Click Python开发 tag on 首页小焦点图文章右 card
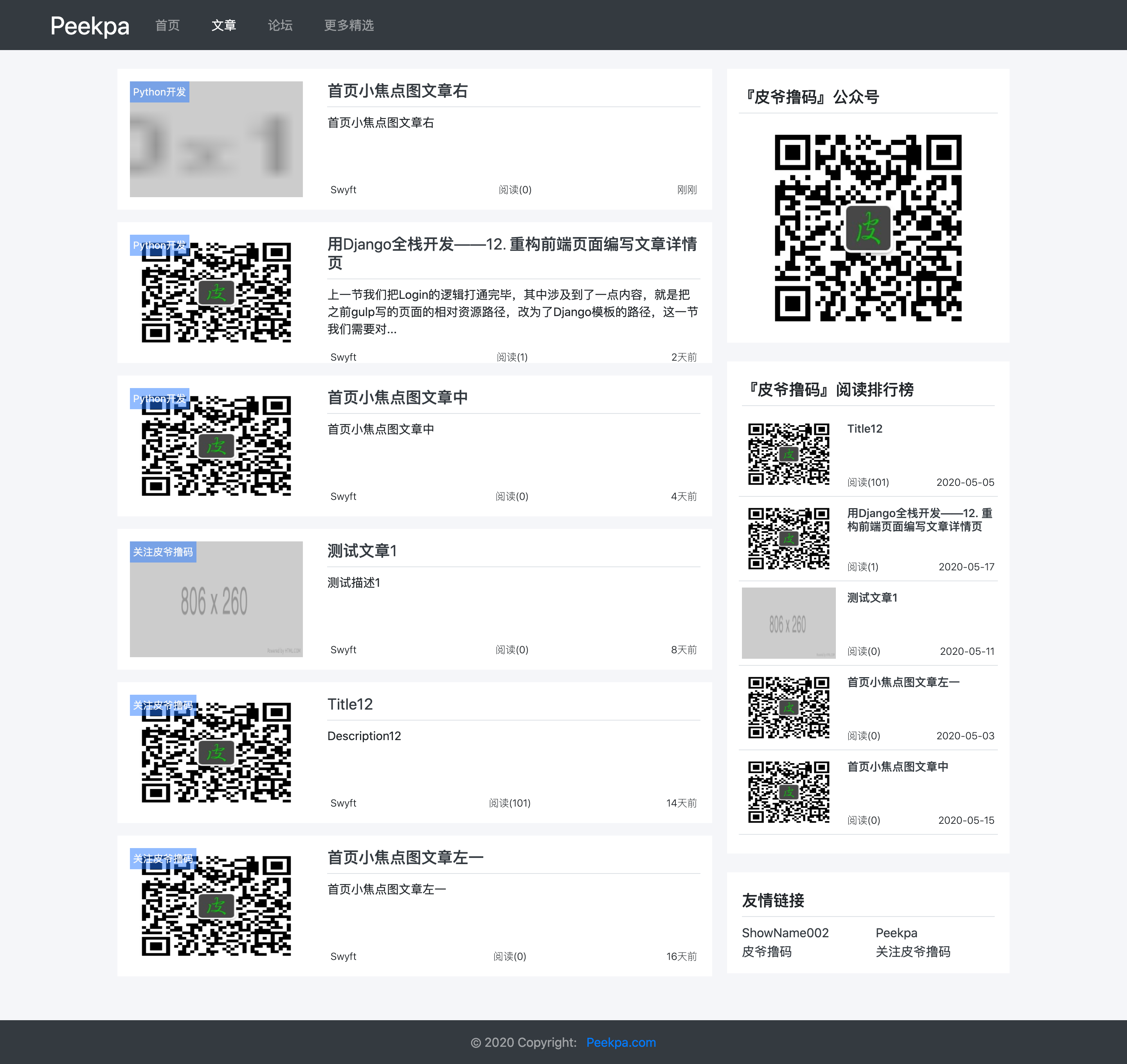 (159, 92)
